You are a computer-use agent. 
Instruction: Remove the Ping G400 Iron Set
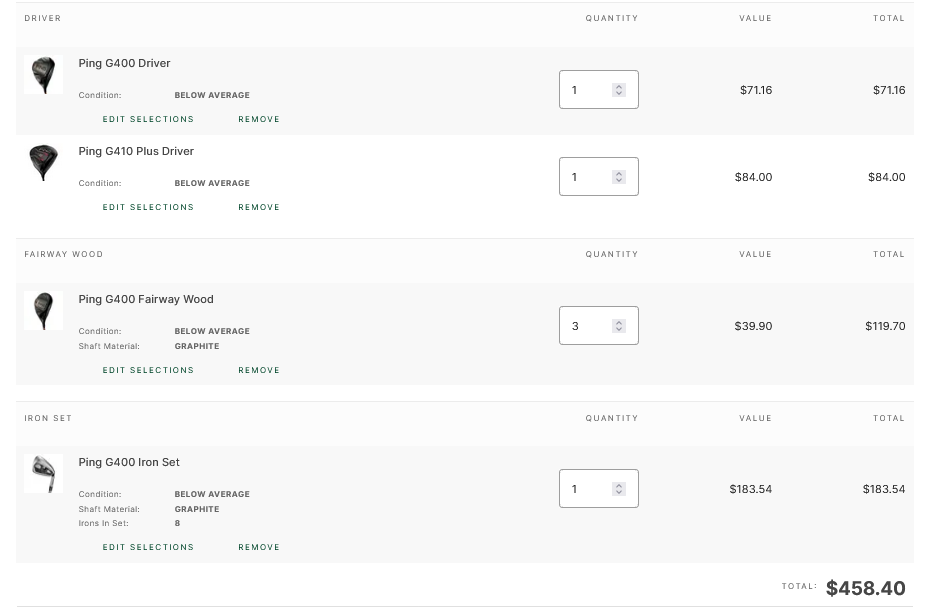(x=259, y=547)
